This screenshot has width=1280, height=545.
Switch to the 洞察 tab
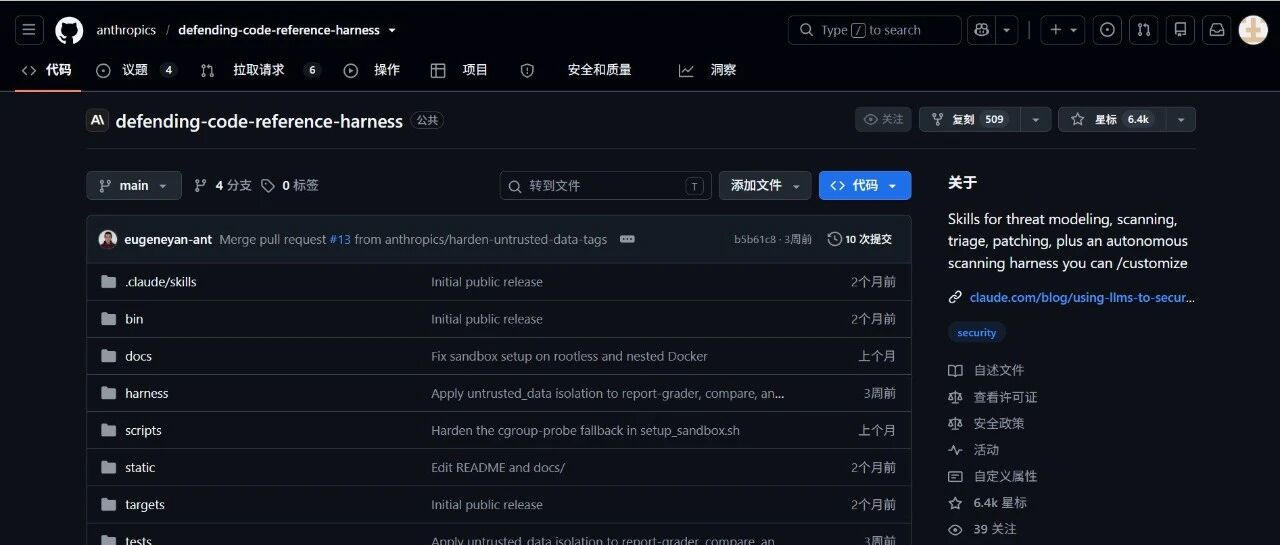click(707, 70)
